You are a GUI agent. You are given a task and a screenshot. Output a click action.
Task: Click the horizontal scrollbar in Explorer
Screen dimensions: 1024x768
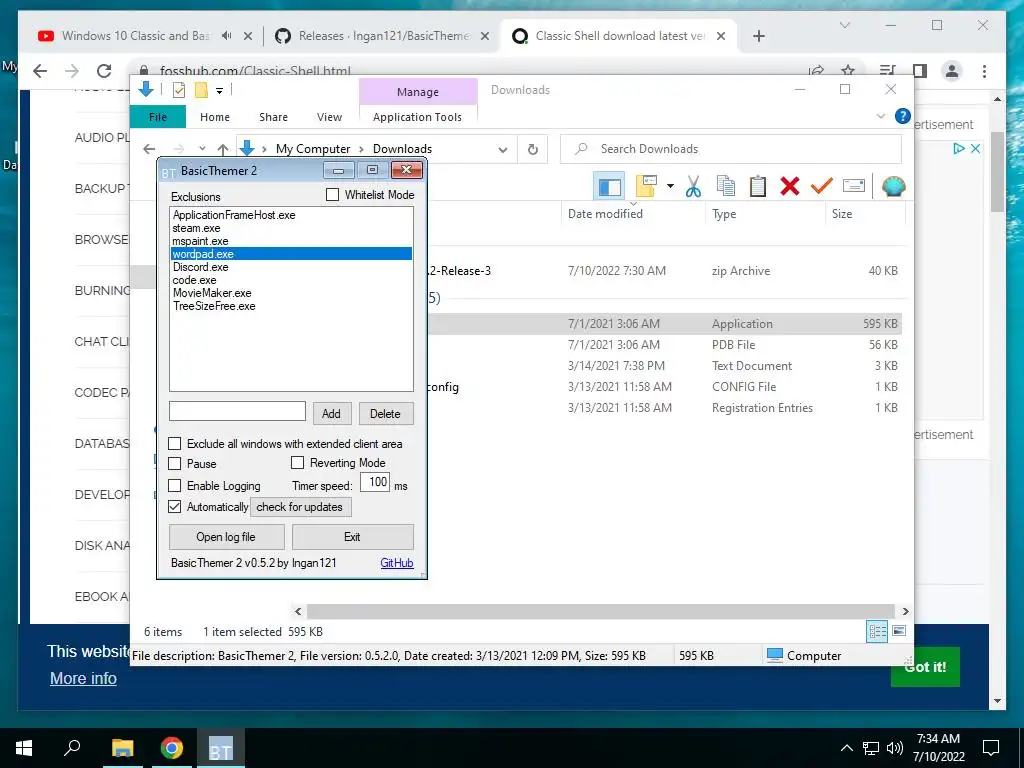coord(600,611)
